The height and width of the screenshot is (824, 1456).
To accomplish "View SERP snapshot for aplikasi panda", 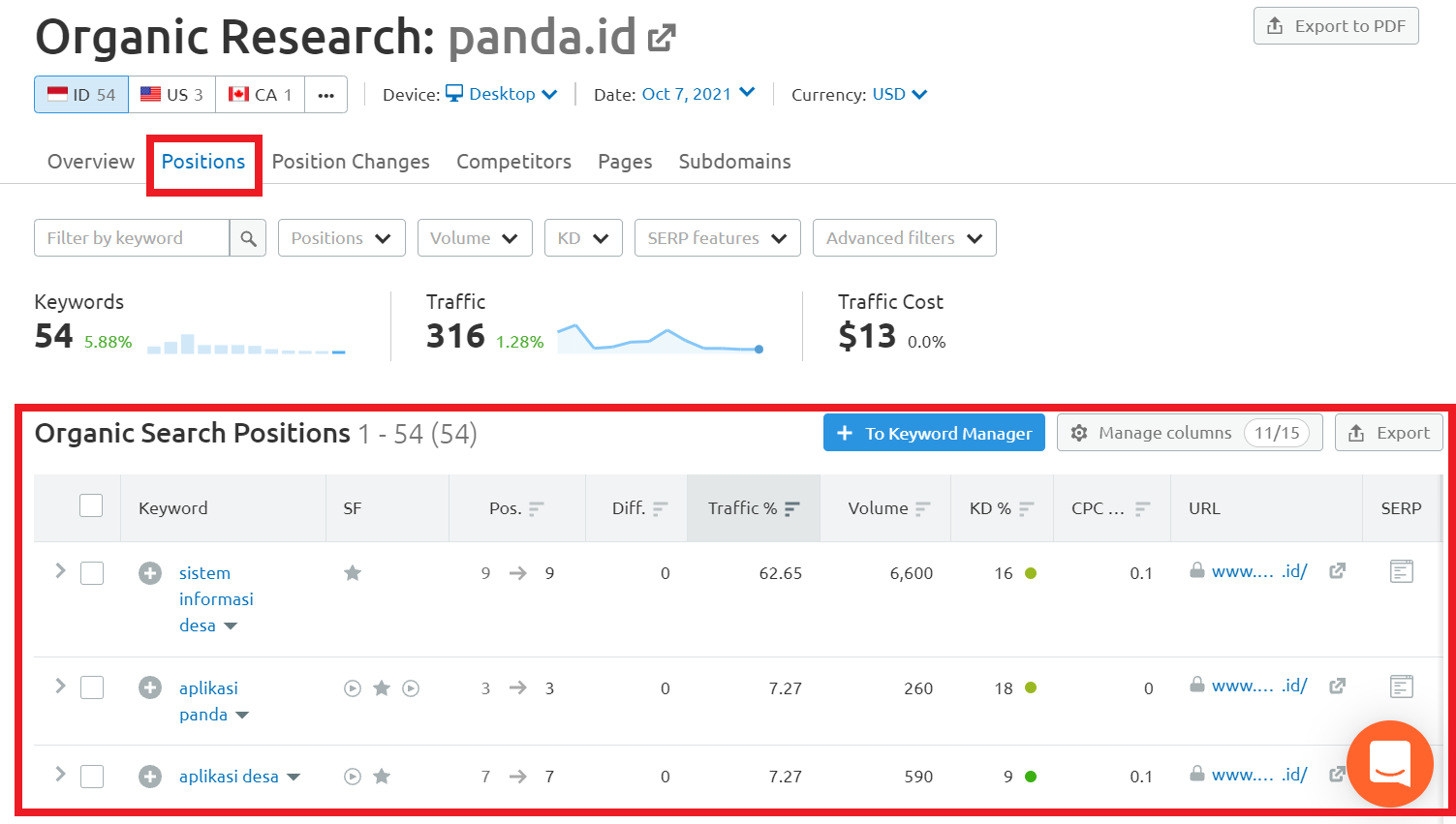I will point(1402,687).
